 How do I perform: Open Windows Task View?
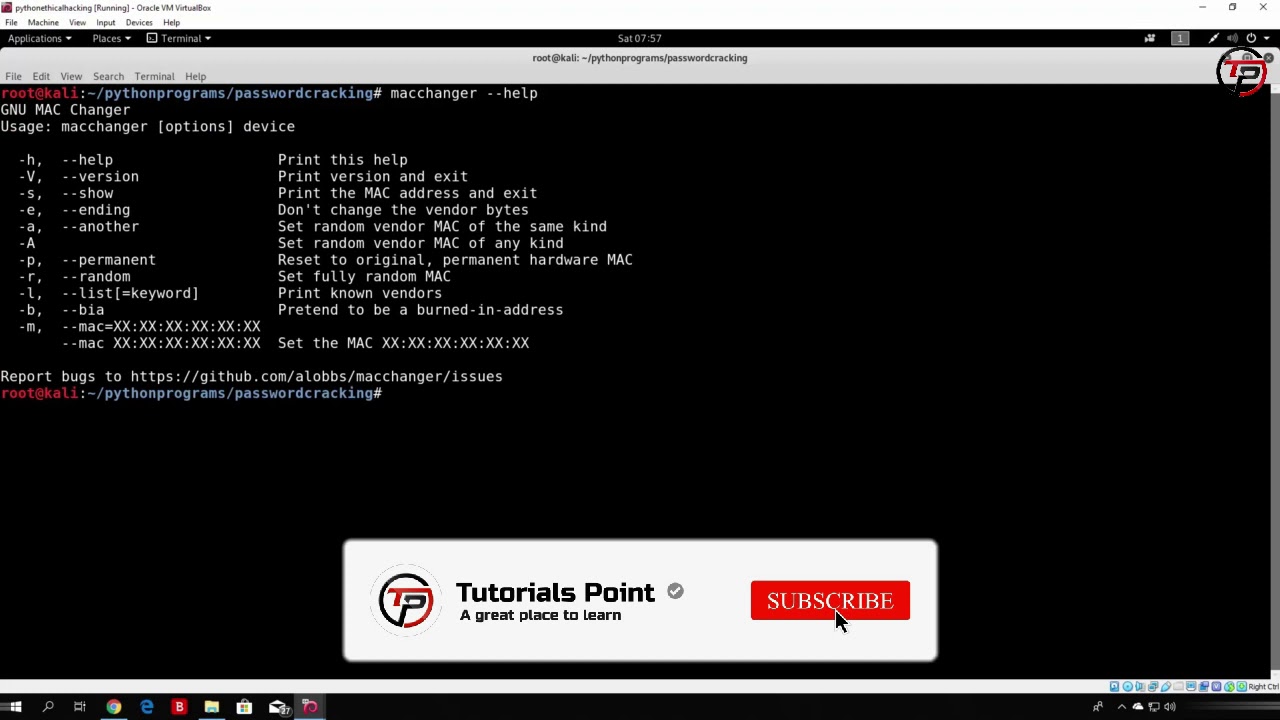pos(79,707)
